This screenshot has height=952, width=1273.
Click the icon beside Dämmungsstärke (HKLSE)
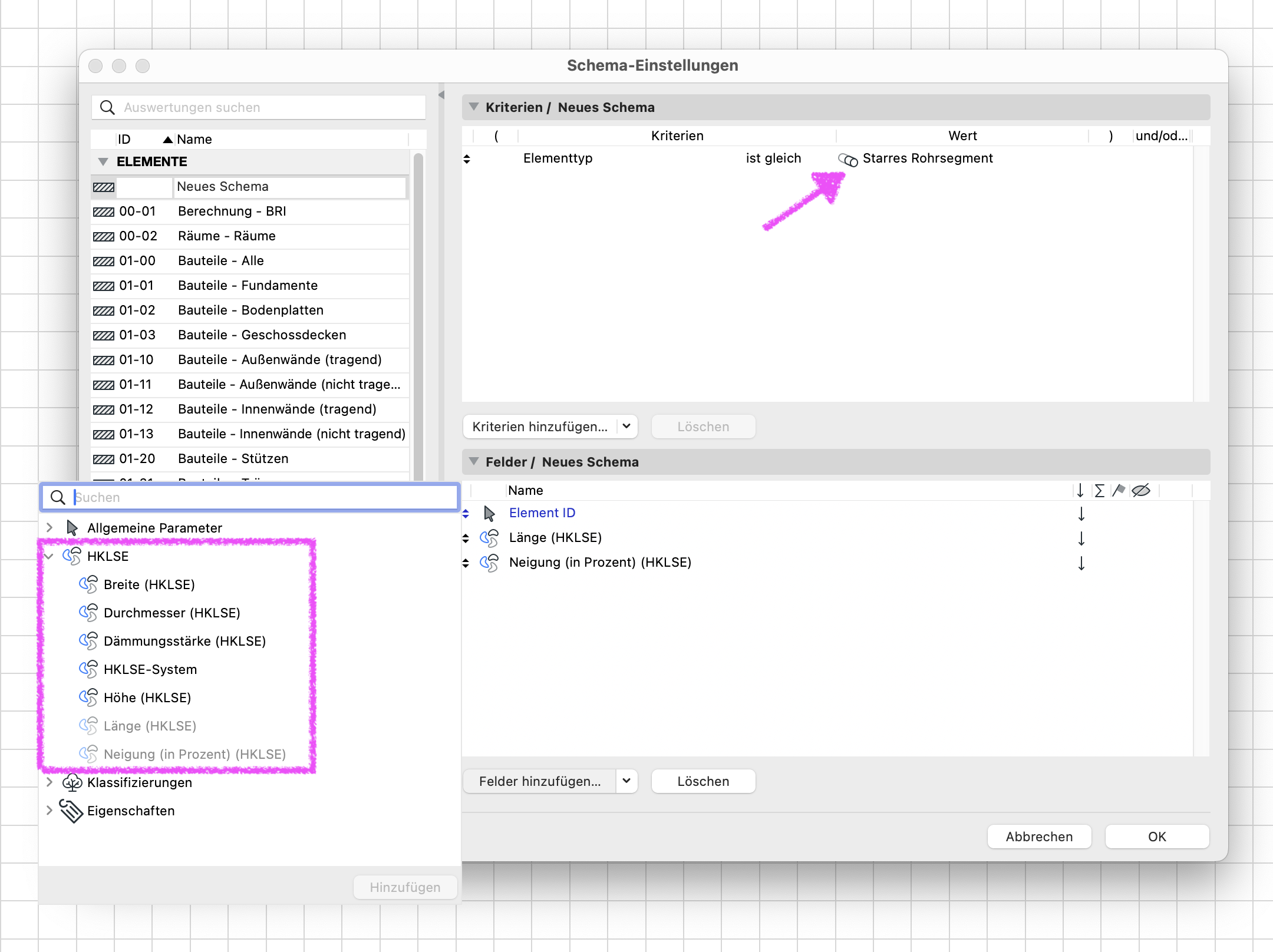(x=88, y=641)
